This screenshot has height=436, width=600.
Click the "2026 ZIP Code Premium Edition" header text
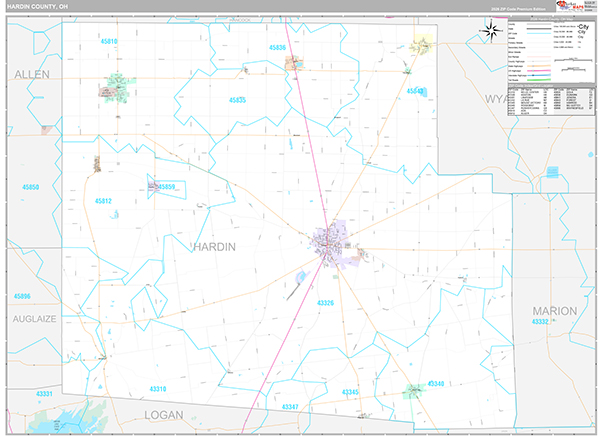(x=518, y=9)
